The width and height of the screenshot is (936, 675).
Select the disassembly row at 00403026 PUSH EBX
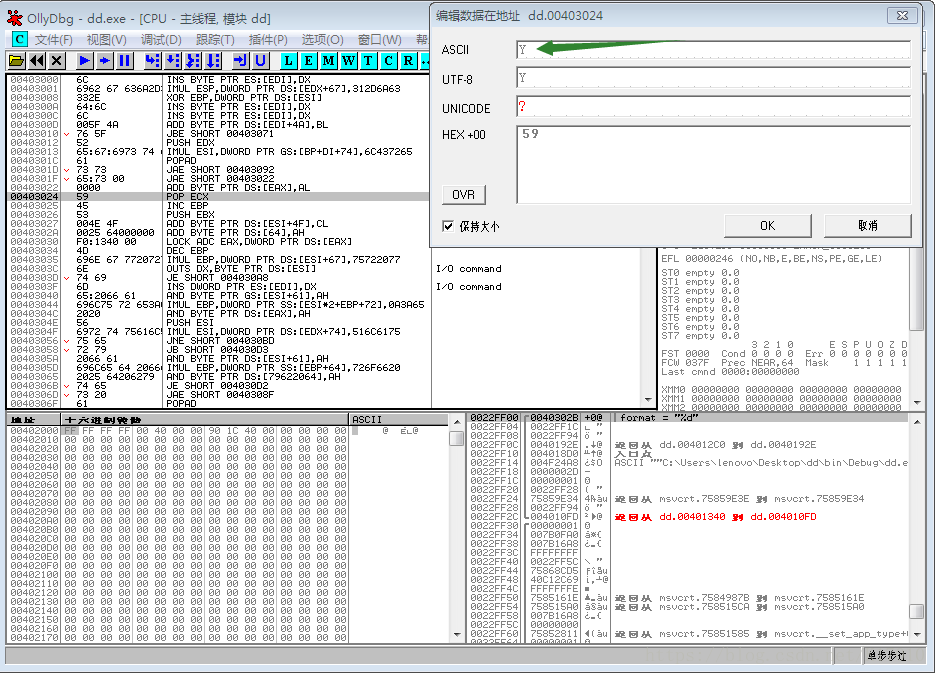(x=218, y=214)
